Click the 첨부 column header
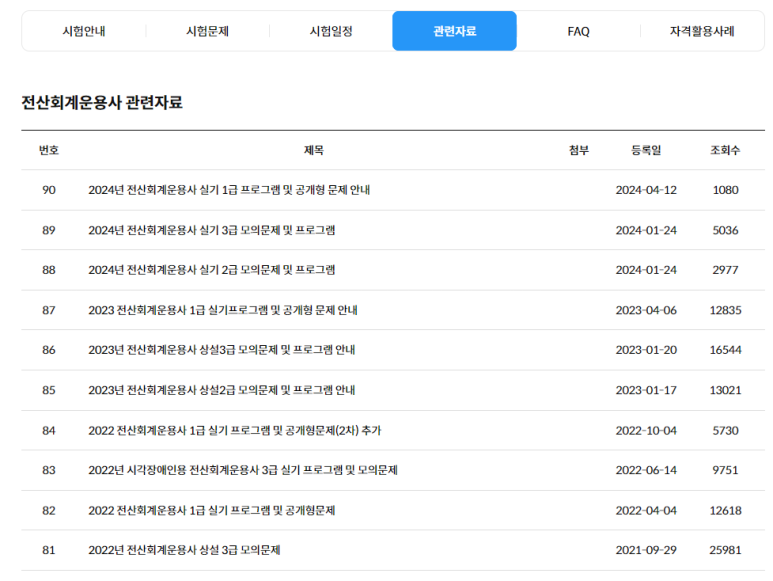Screen dimensions: 773x581 (579, 150)
